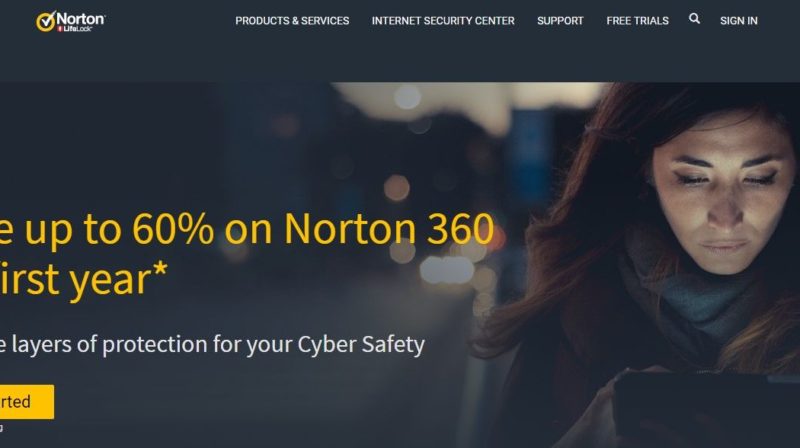Click the red LifeLock emblem under Norton
Viewport: 800px width, 448px height.
(60, 29)
